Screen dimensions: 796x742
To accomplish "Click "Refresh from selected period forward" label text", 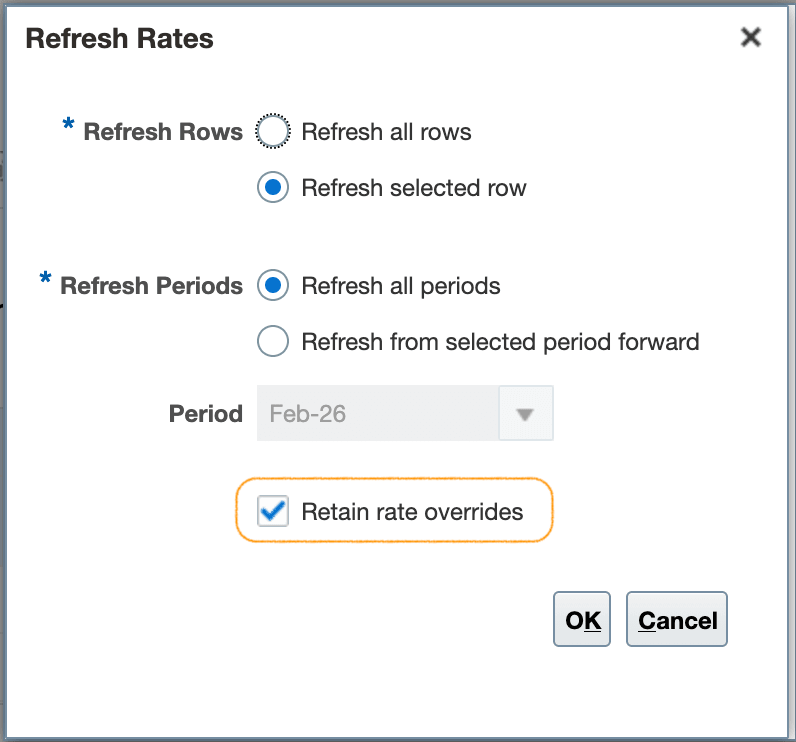I will tap(500, 342).
